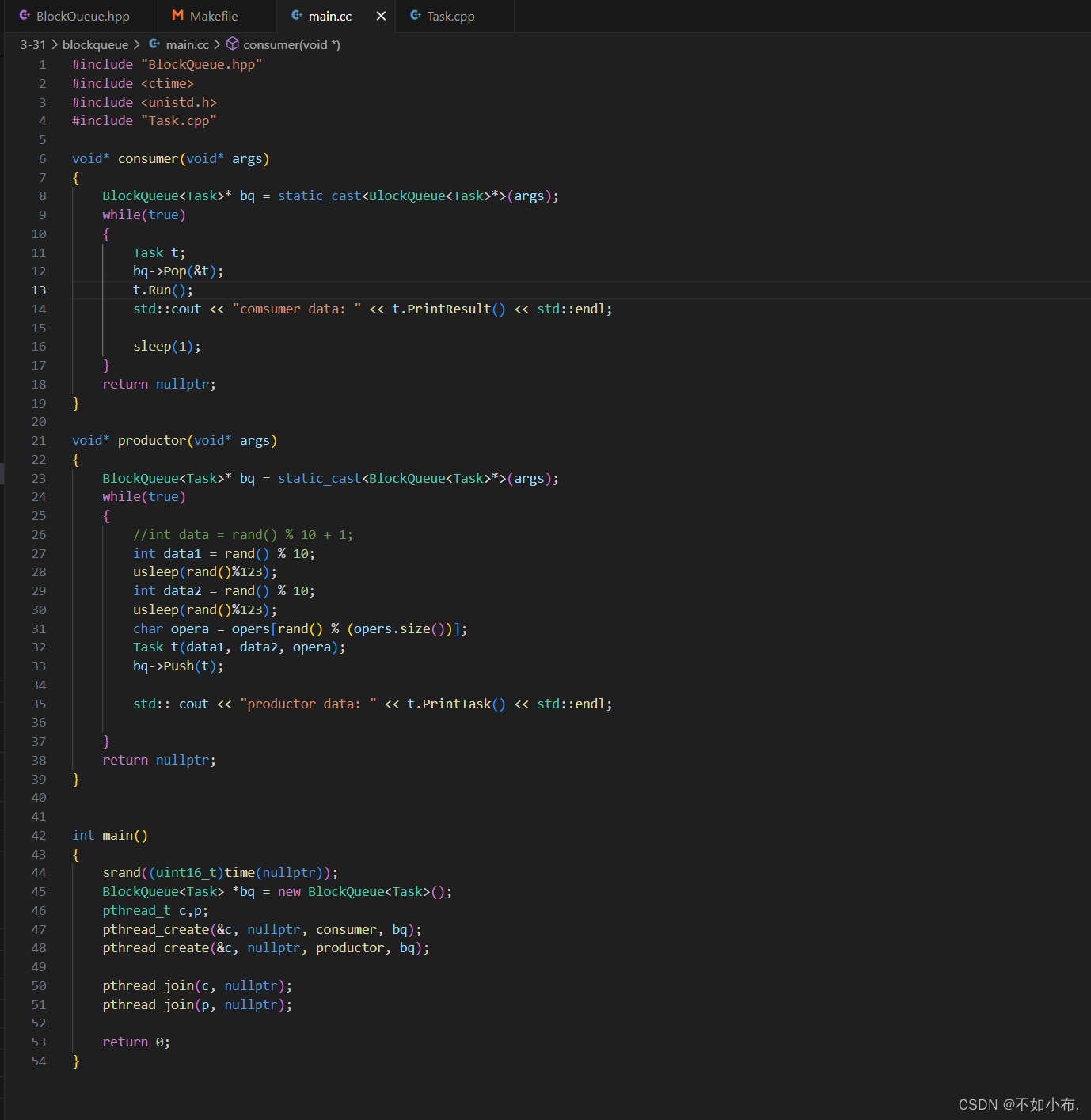Click '#include <unistd.h>' on line 3
The width and height of the screenshot is (1091, 1120).
click(x=144, y=102)
